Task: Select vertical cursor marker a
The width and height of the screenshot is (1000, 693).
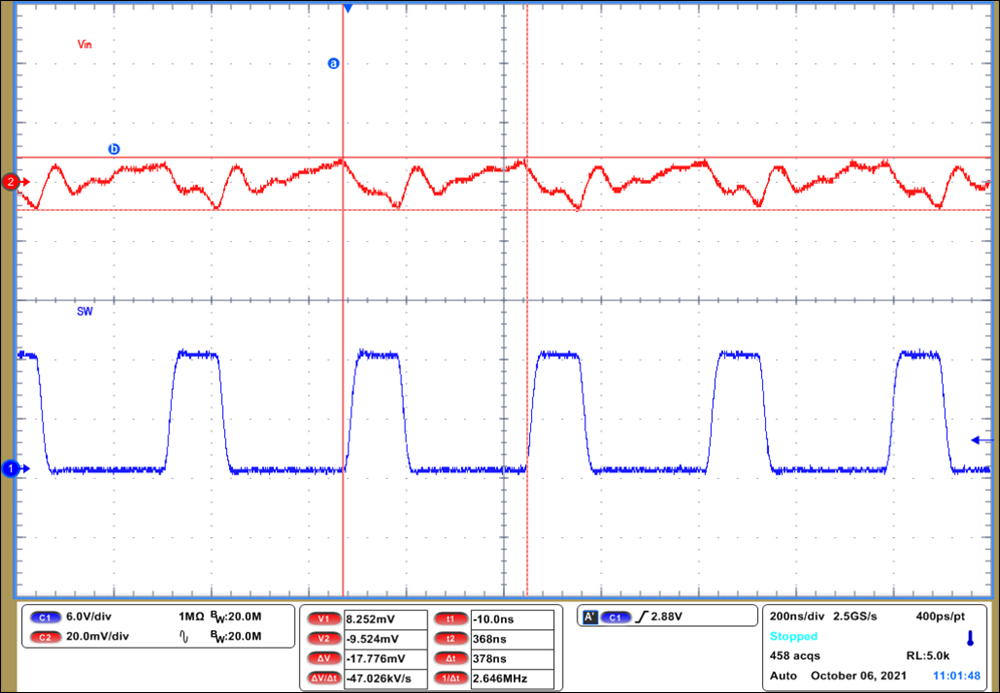Action: pyautogui.click(x=333, y=63)
